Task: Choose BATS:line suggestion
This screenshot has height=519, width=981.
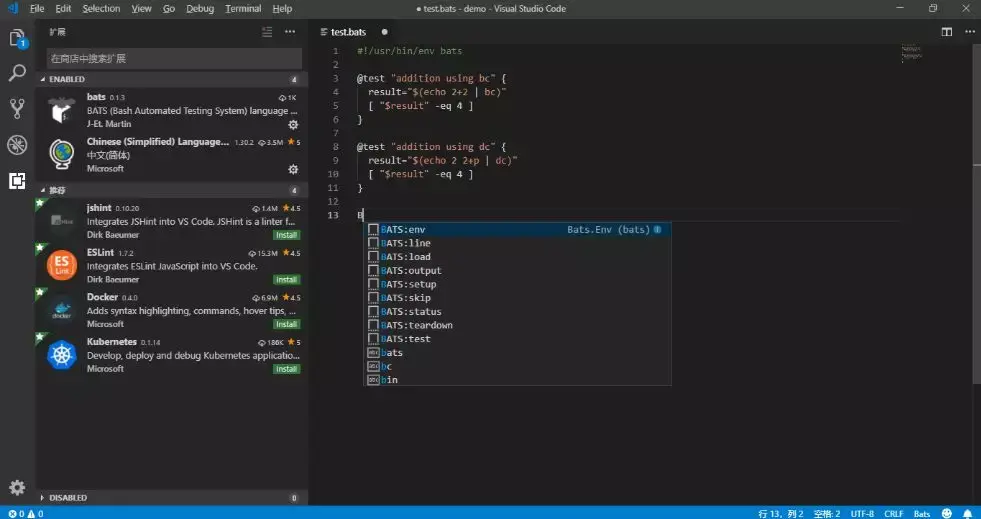Action: [517, 243]
